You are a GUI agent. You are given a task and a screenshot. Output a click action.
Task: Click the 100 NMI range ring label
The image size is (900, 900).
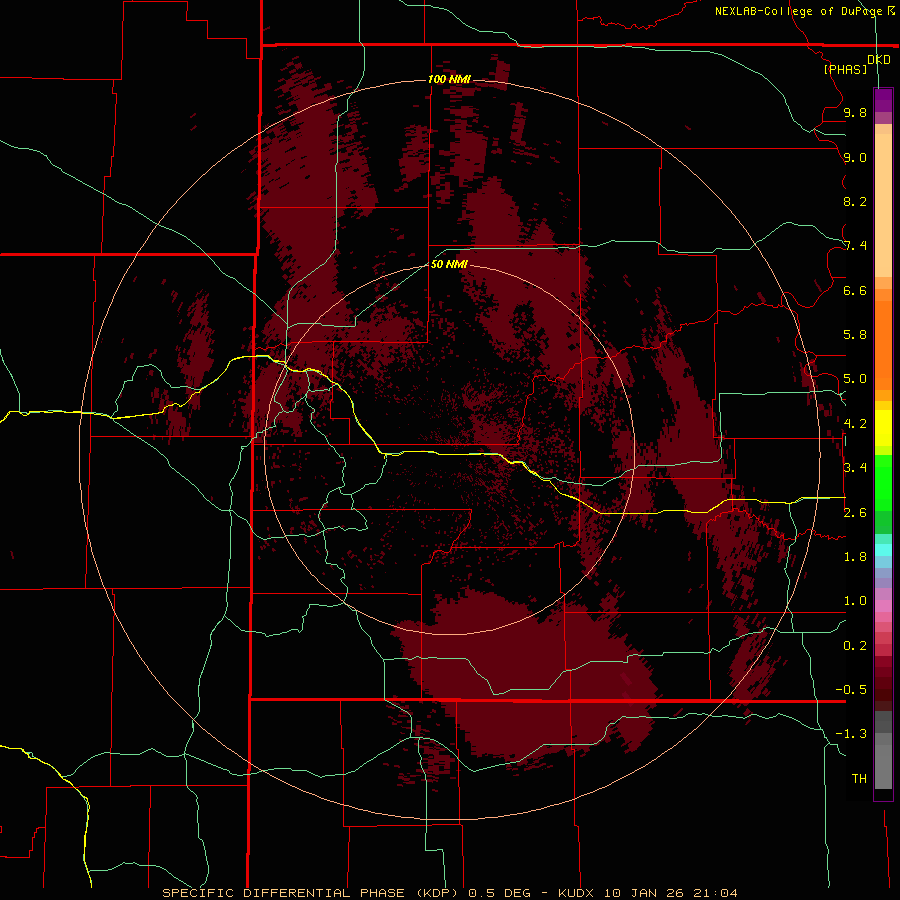coord(449,79)
